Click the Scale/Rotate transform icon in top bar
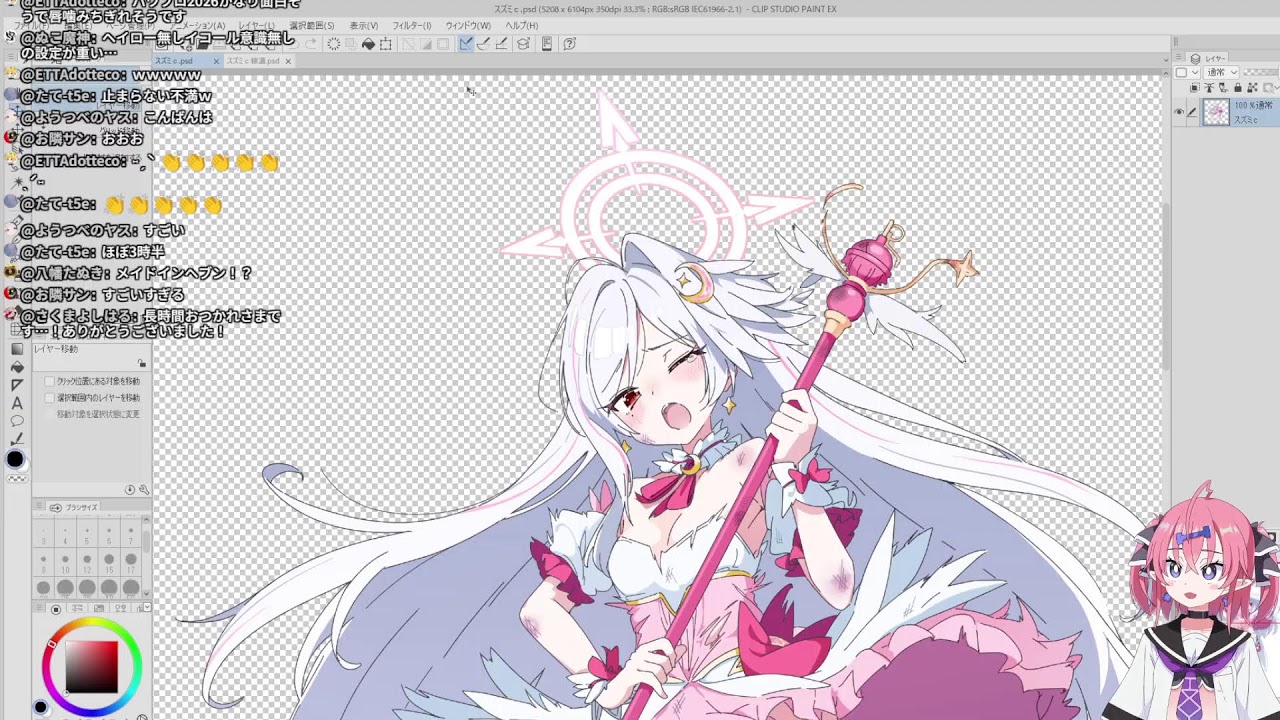Screen dimensions: 1280x720 point(385,44)
